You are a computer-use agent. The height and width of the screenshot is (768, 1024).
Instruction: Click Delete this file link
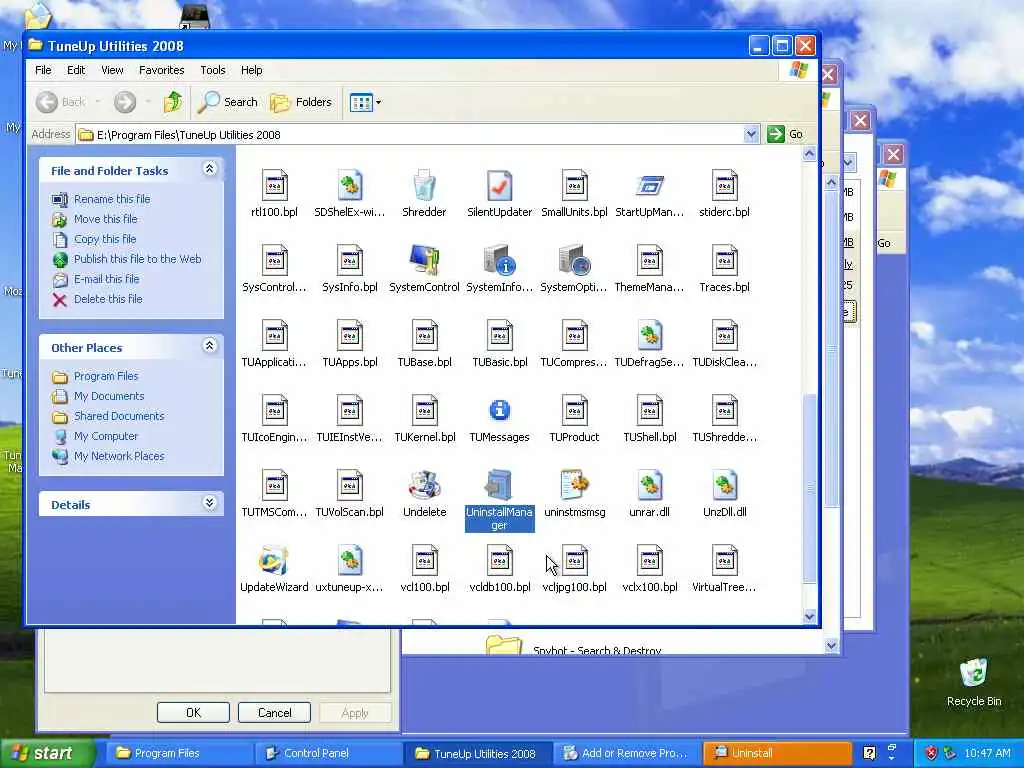[x=108, y=299]
